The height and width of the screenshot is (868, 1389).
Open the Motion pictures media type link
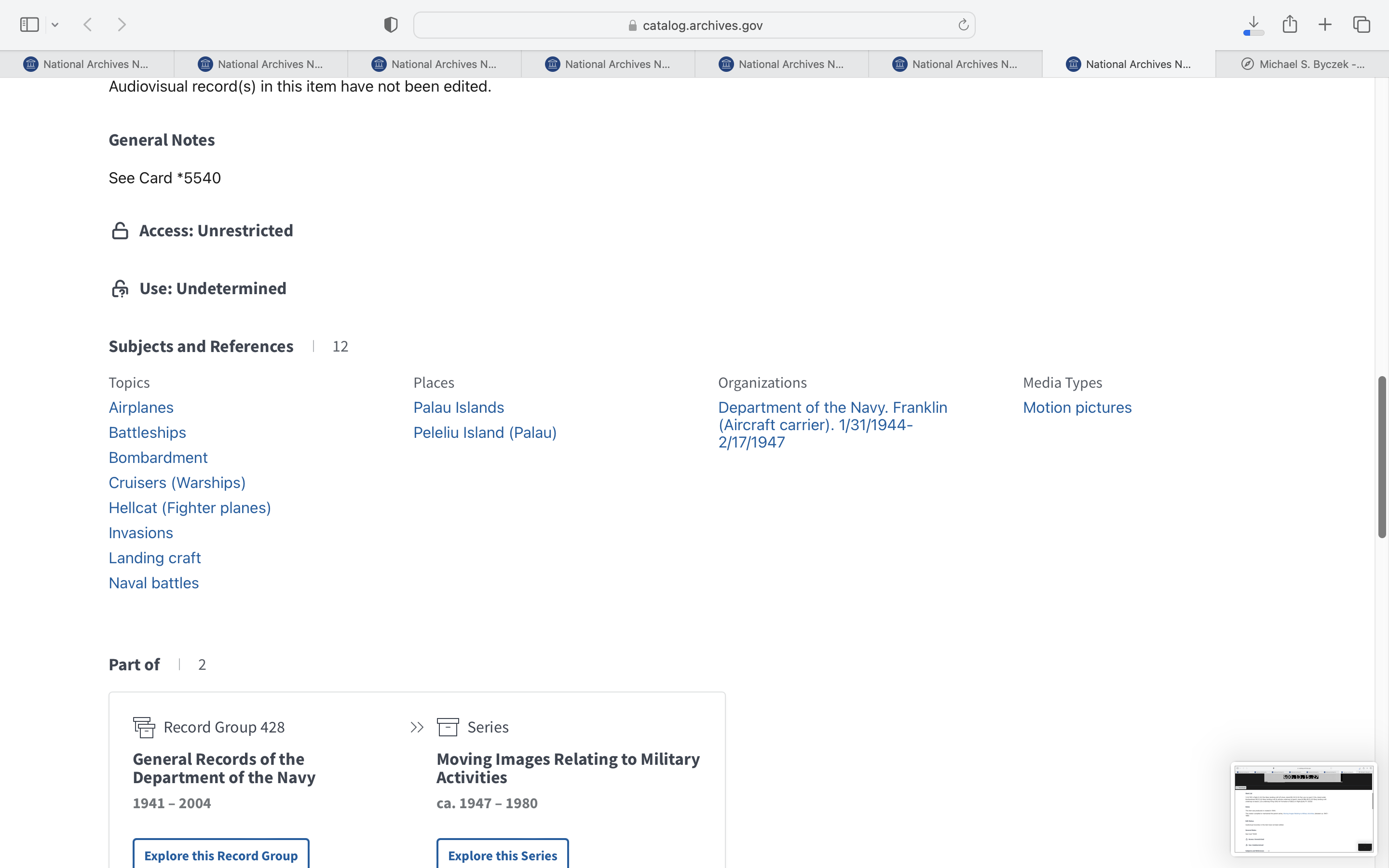tap(1077, 407)
